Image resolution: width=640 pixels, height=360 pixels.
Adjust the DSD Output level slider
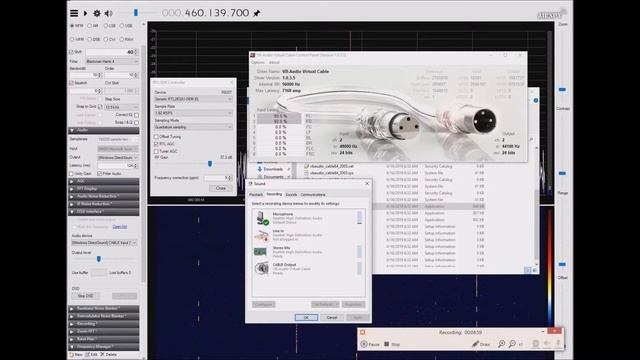tap(98, 259)
